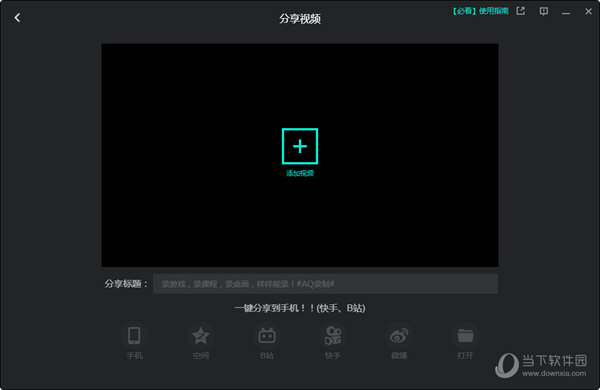Open the feedback message icon in the title bar
The width and height of the screenshot is (600, 390).
(544, 11)
